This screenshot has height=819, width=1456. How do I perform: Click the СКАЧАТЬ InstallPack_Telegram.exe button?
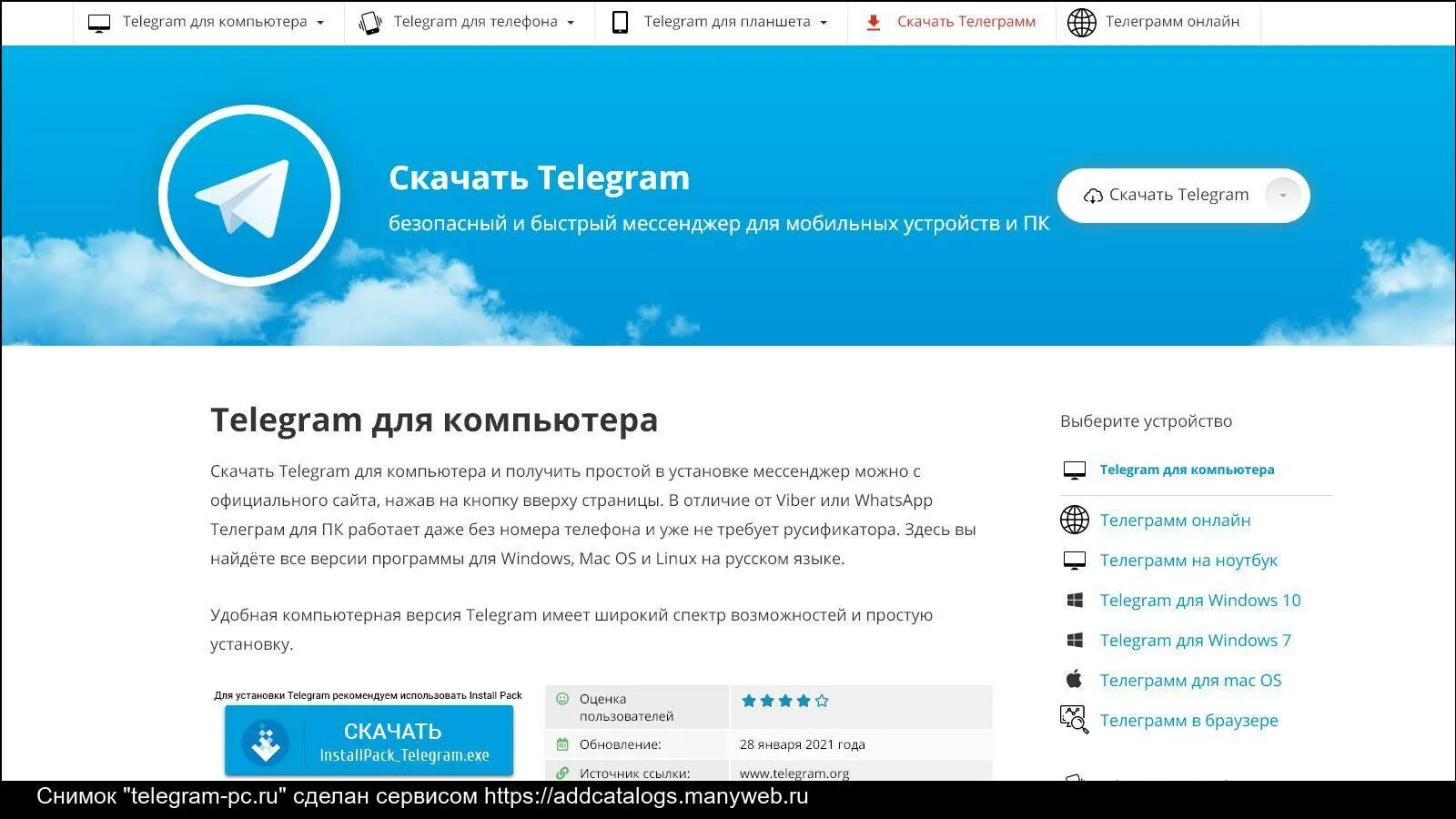[x=369, y=741]
